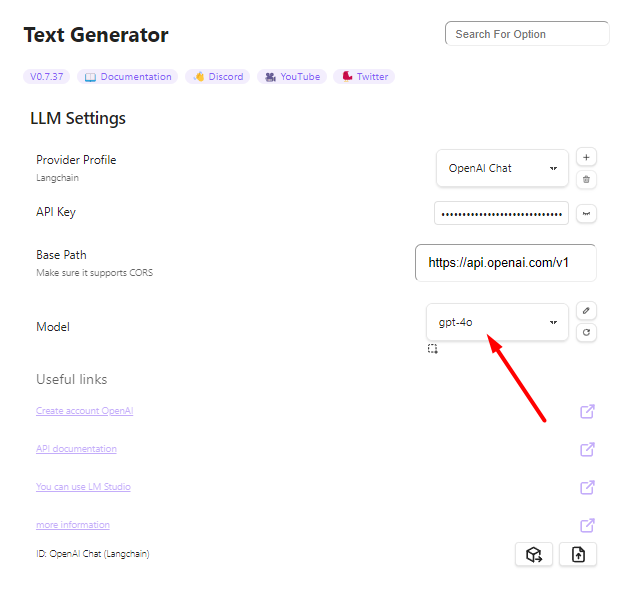Follow the You can use LM Studio link
This screenshot has height=591, width=631.
pos(83,487)
